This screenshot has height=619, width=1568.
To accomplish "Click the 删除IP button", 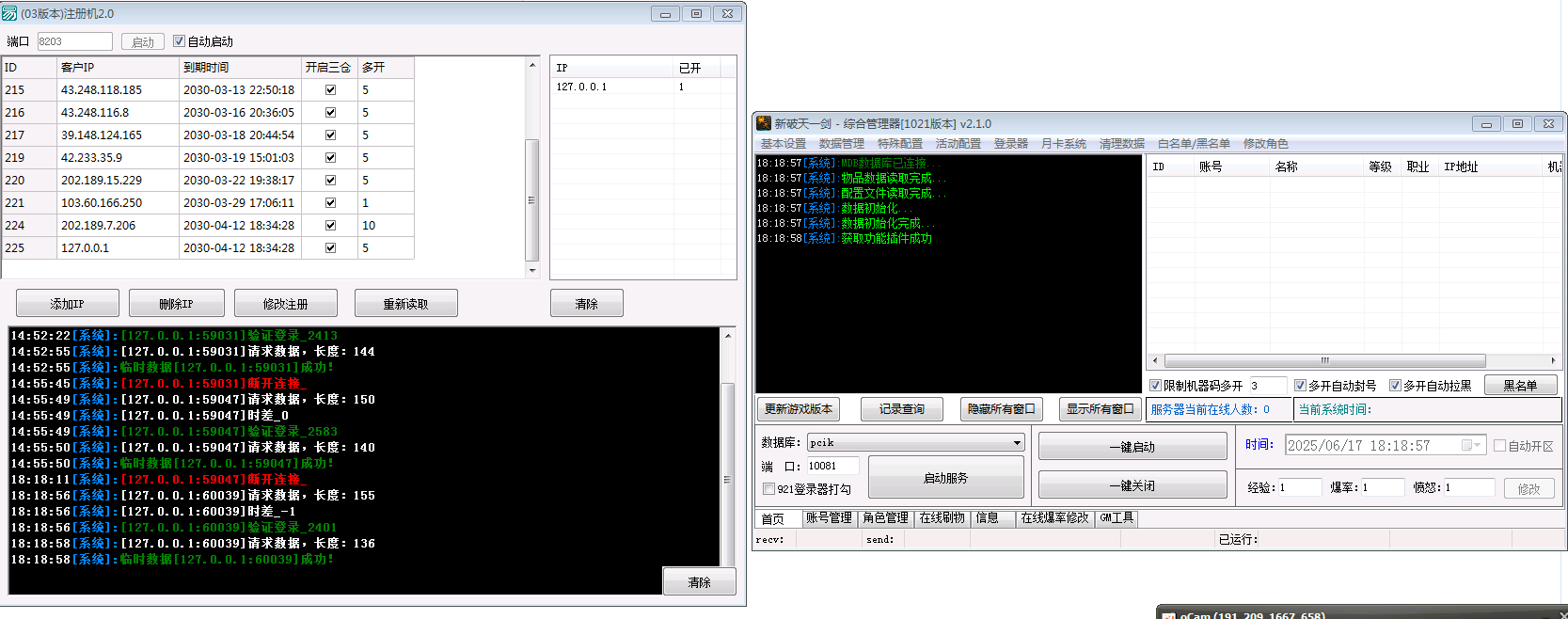I will coord(177,304).
